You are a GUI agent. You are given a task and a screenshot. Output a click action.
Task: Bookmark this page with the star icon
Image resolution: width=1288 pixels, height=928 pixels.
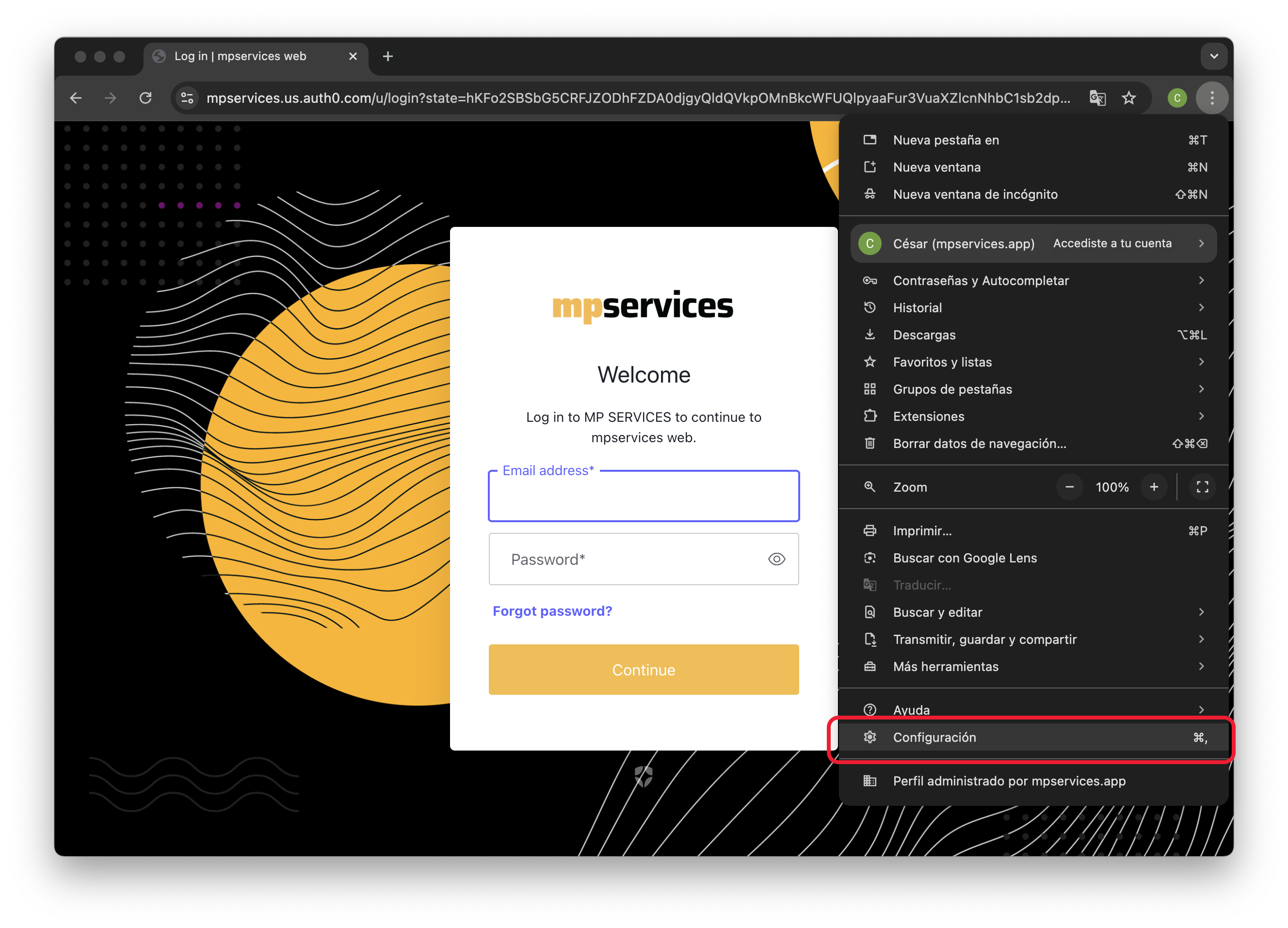pos(1128,98)
